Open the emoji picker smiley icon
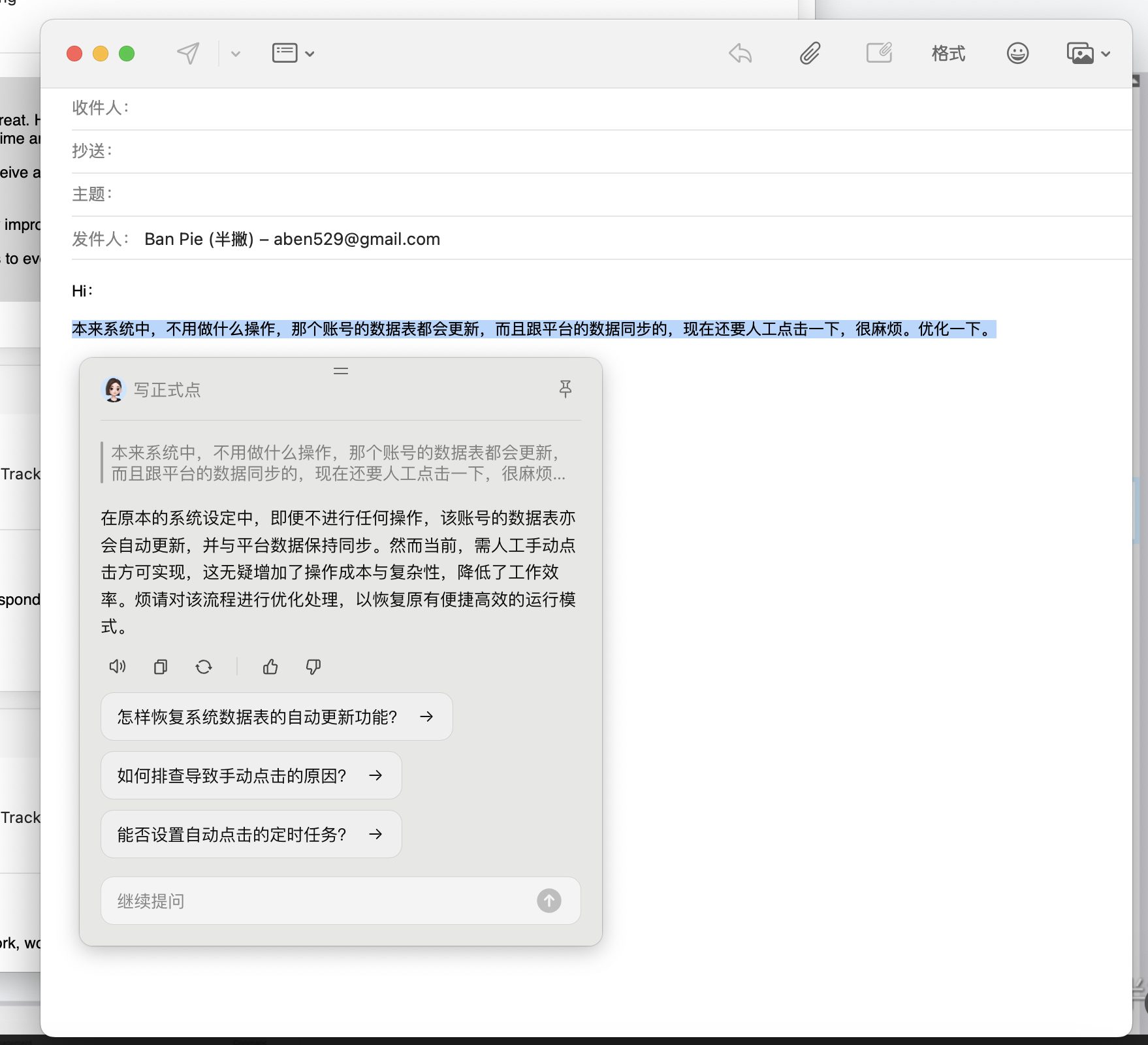 1017,54
